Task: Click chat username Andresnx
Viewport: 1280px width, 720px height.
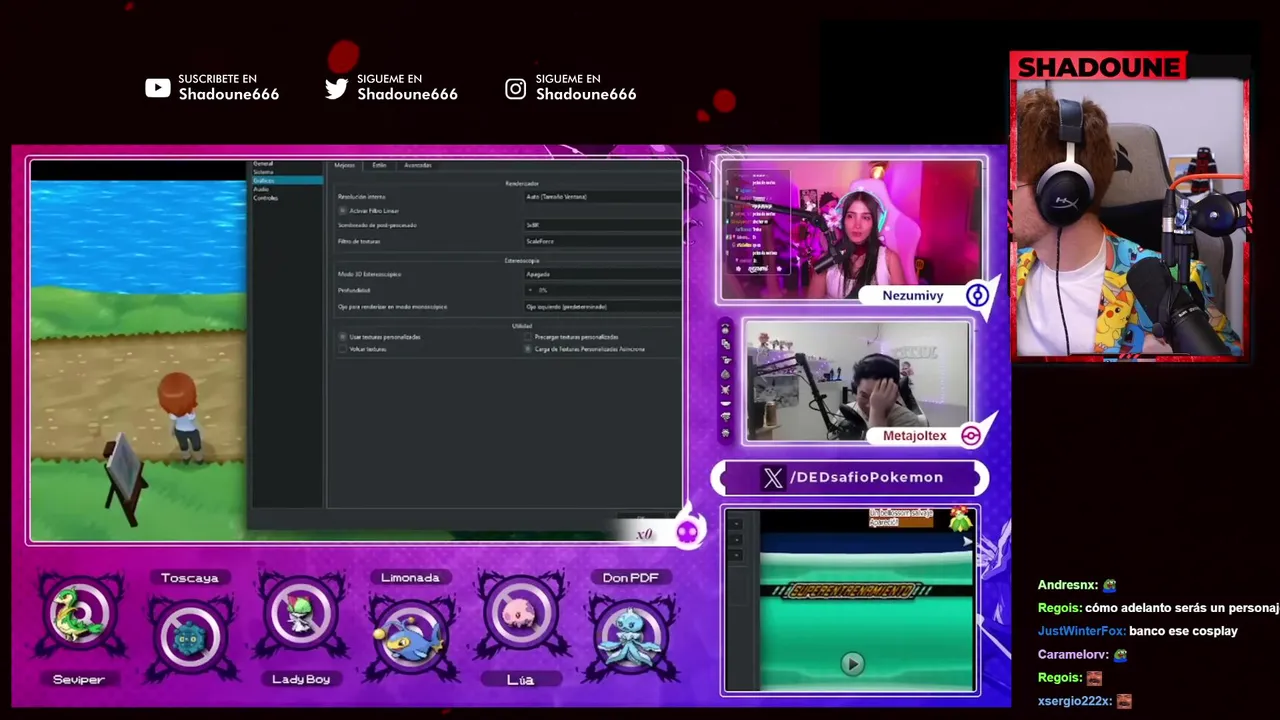Action: [1066, 585]
